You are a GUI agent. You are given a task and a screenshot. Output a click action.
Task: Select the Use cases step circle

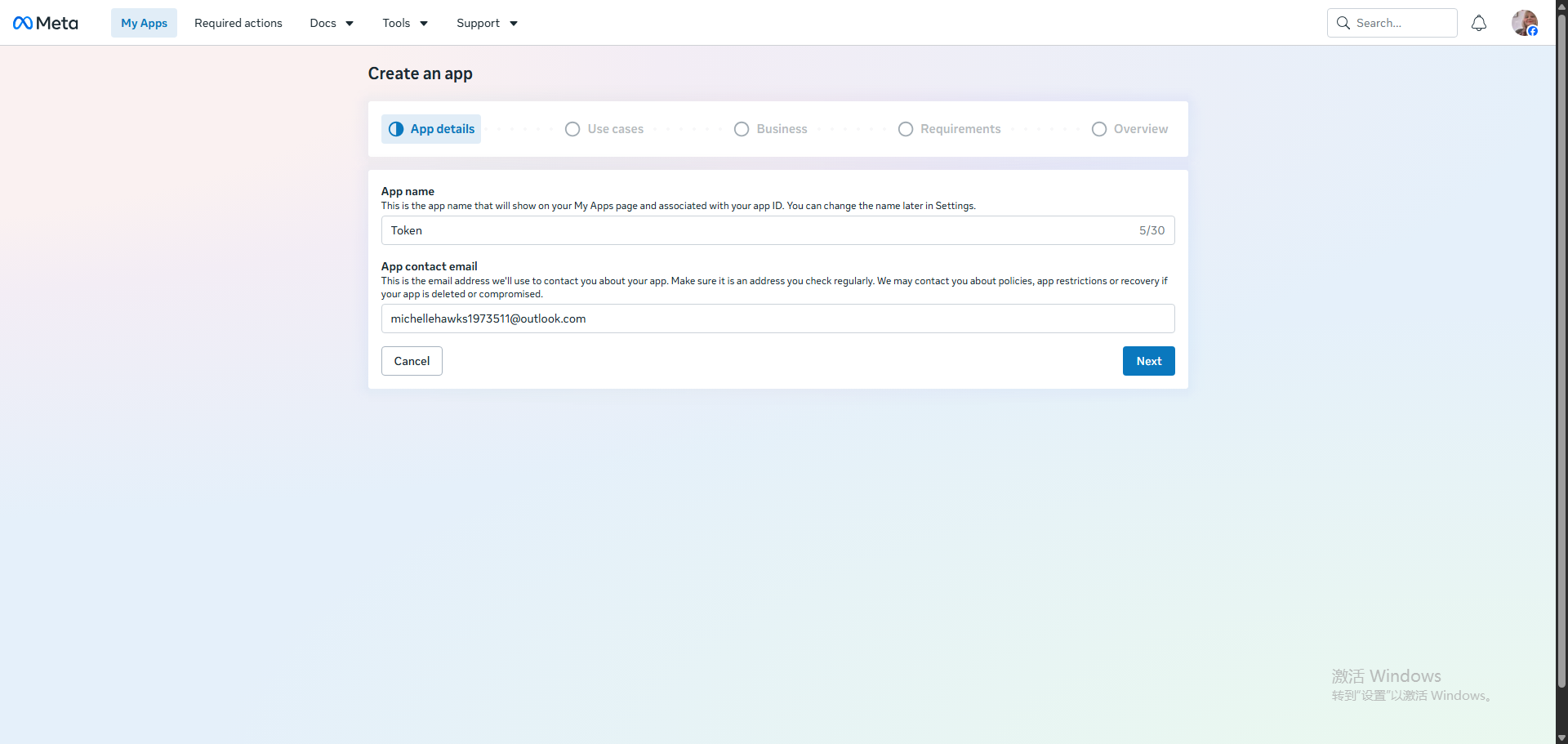[572, 129]
